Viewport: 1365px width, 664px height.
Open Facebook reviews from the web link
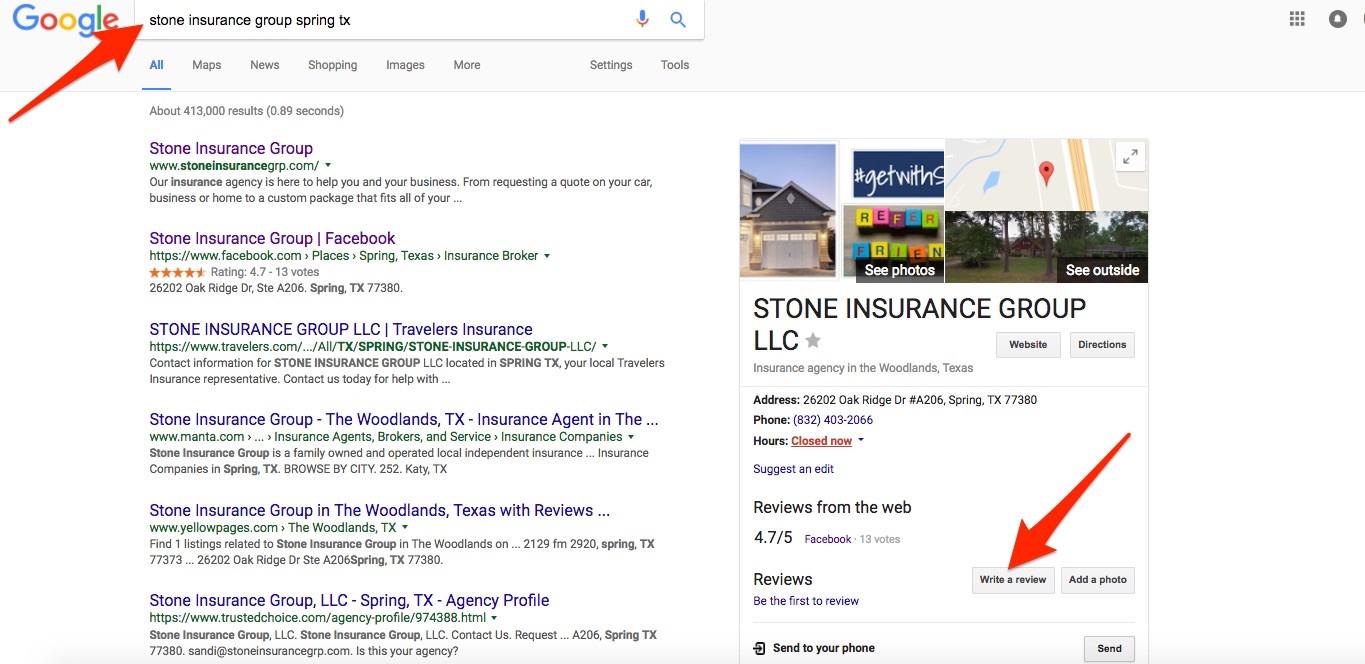[828, 539]
